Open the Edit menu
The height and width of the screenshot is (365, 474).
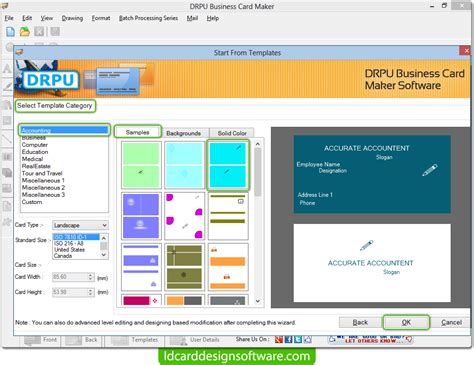tap(27, 18)
